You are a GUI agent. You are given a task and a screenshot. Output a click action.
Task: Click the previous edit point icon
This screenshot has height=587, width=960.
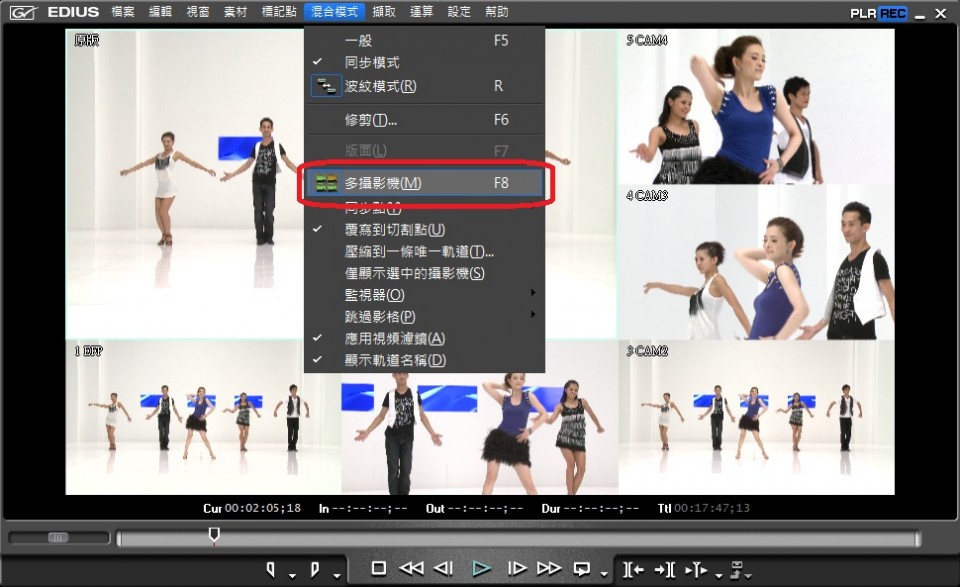[634, 570]
